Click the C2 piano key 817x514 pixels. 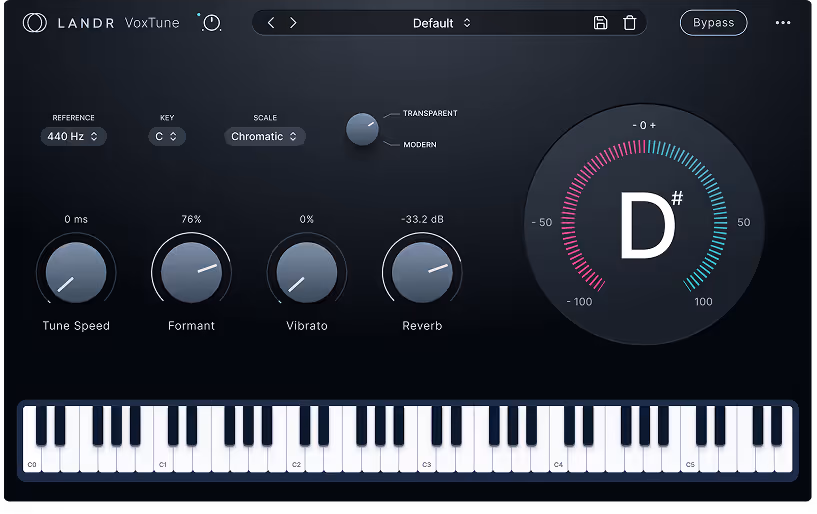[296, 459]
